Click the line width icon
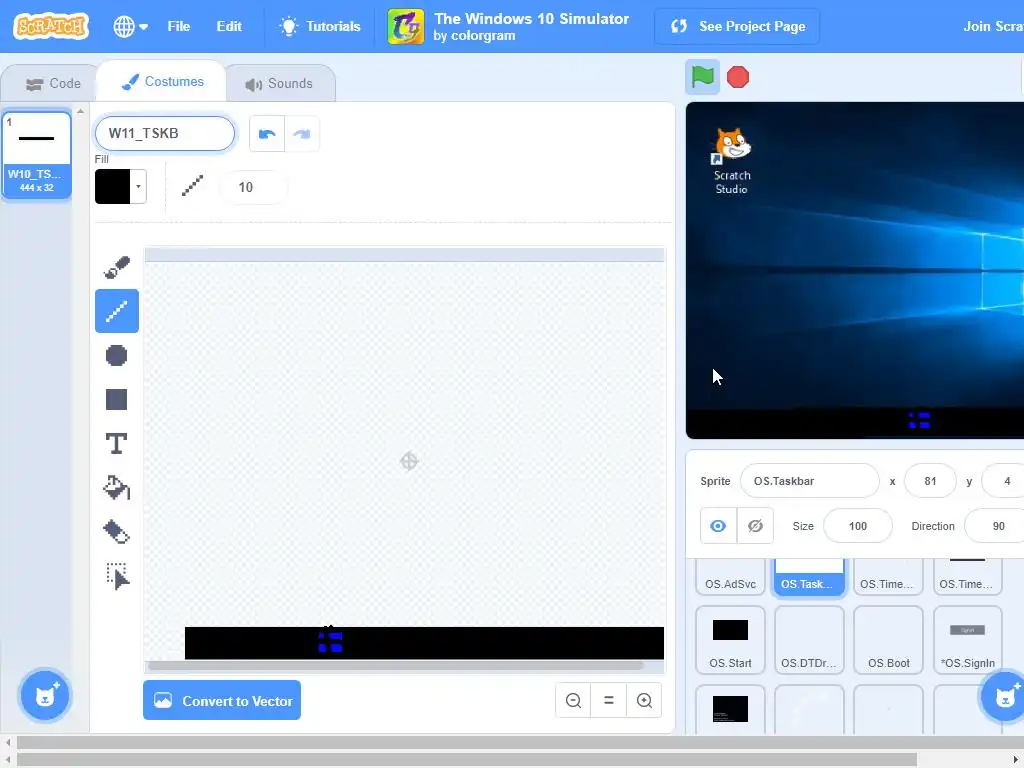The width and height of the screenshot is (1024, 768). [x=193, y=186]
